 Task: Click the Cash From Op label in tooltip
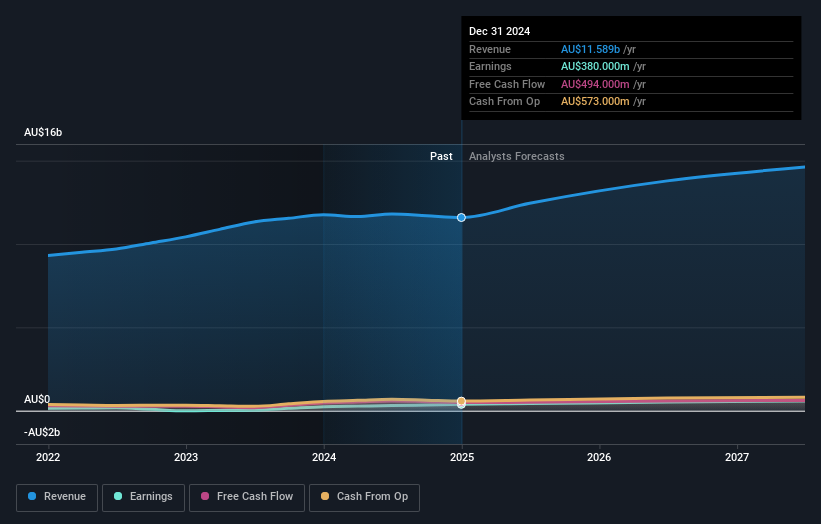504,102
